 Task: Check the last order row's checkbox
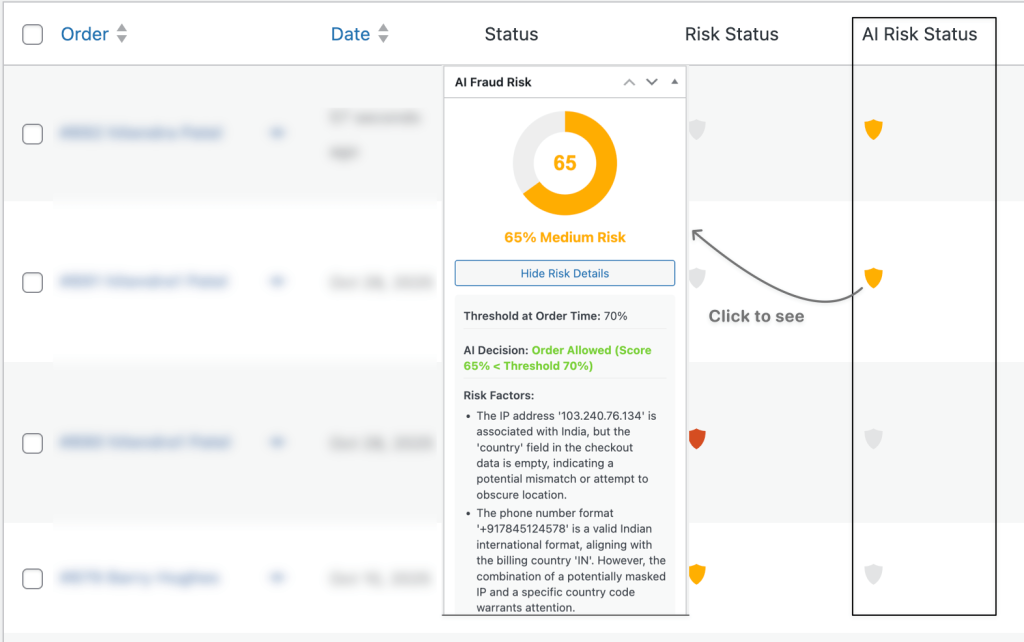32,577
